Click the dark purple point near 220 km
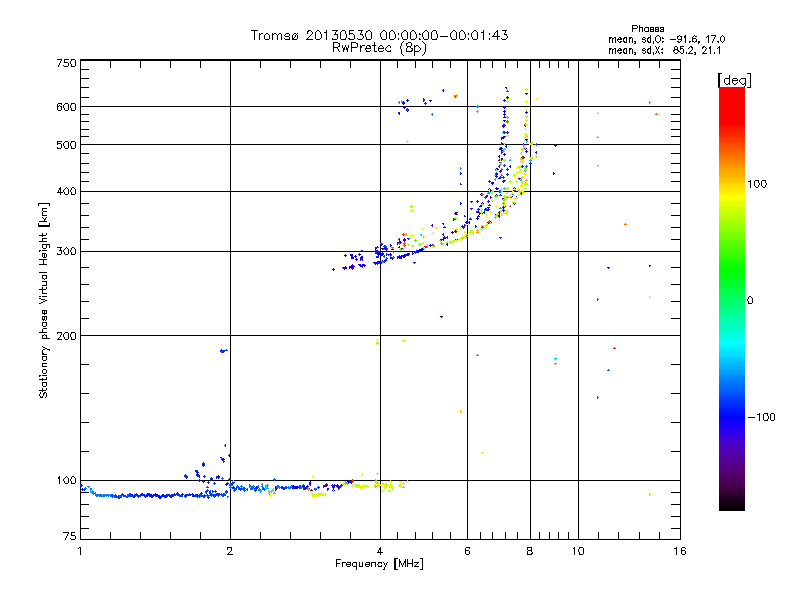 [x=441, y=317]
